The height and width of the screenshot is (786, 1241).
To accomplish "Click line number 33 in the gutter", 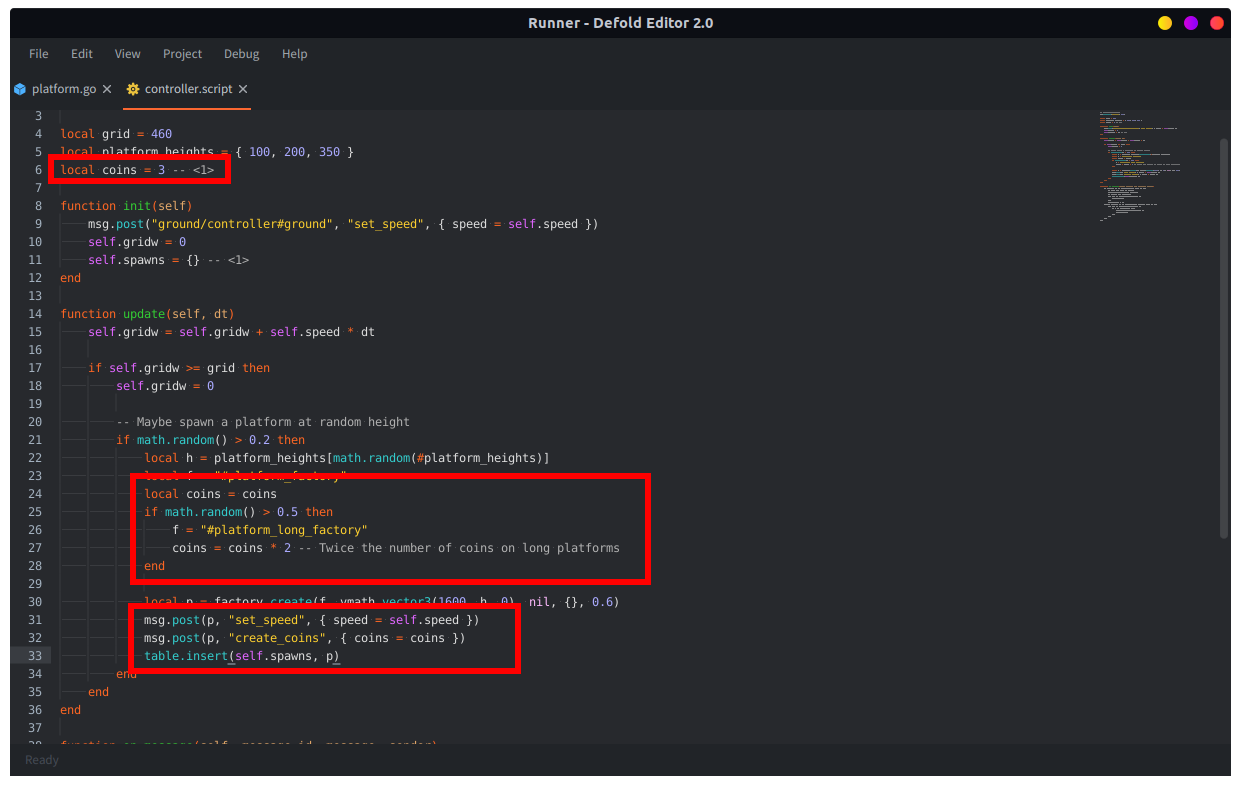I will tap(36, 656).
